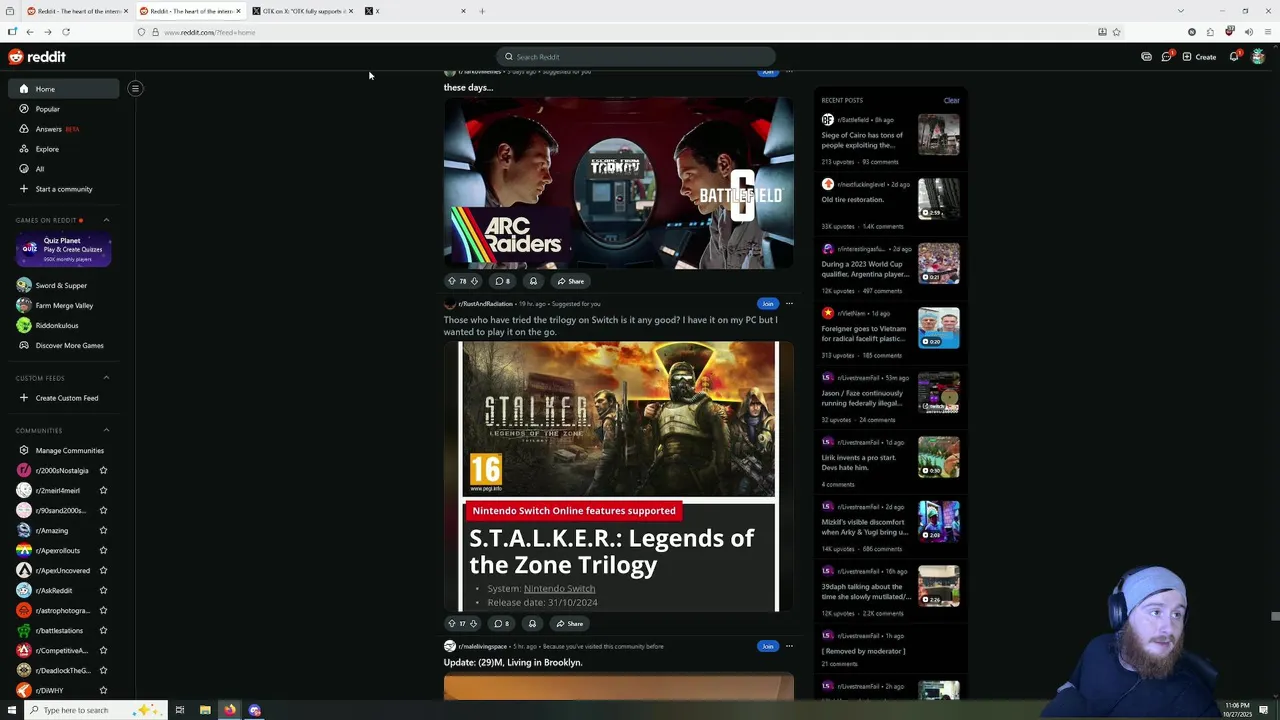1280x720 pixels.
Task: Toggle favorite star for r/Apexrollouts
Action: [x=103, y=550]
